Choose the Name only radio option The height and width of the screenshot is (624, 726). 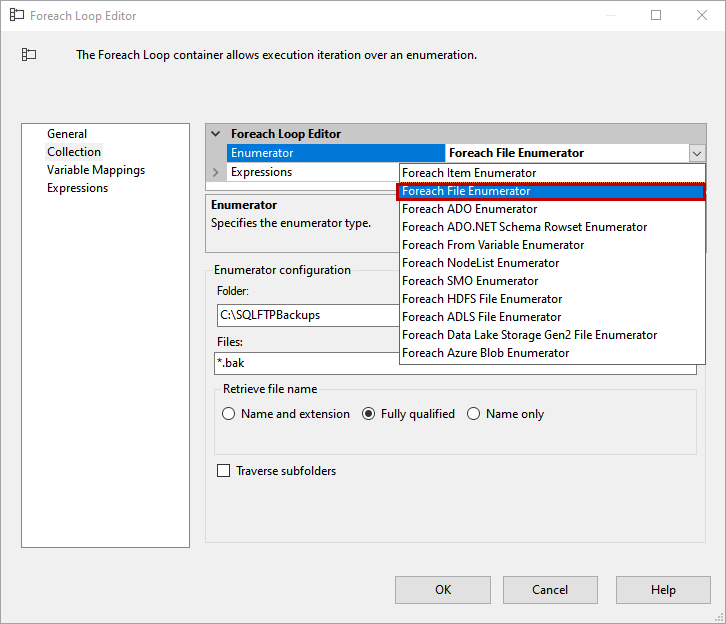coord(474,414)
